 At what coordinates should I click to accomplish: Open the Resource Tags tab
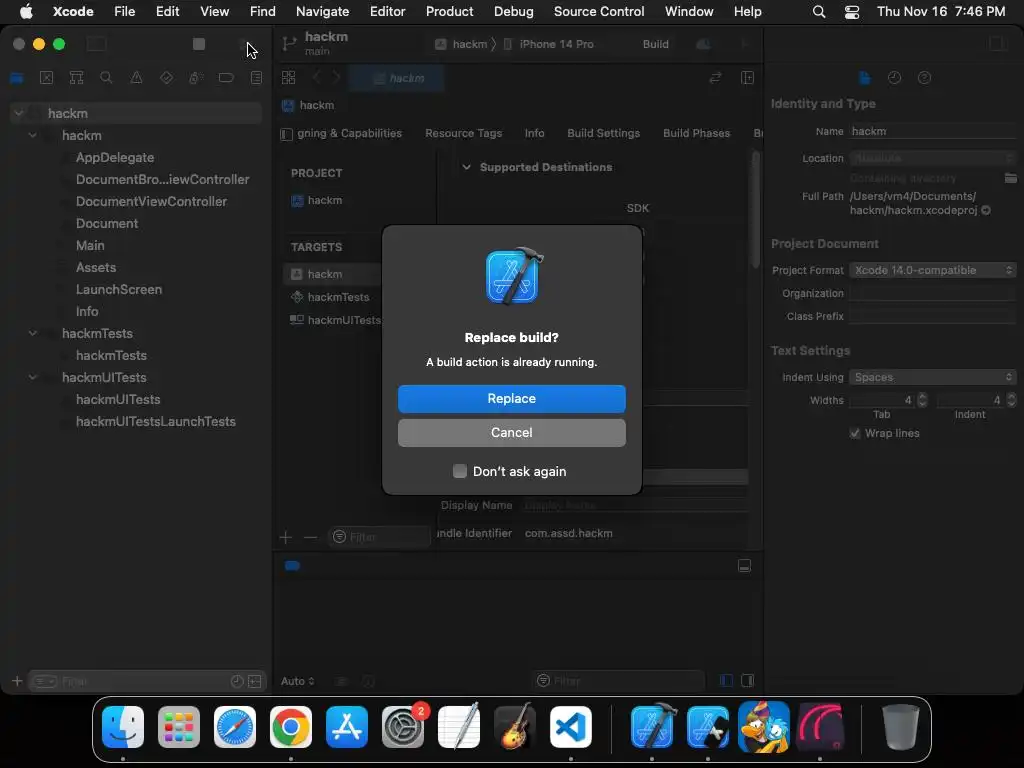point(464,133)
